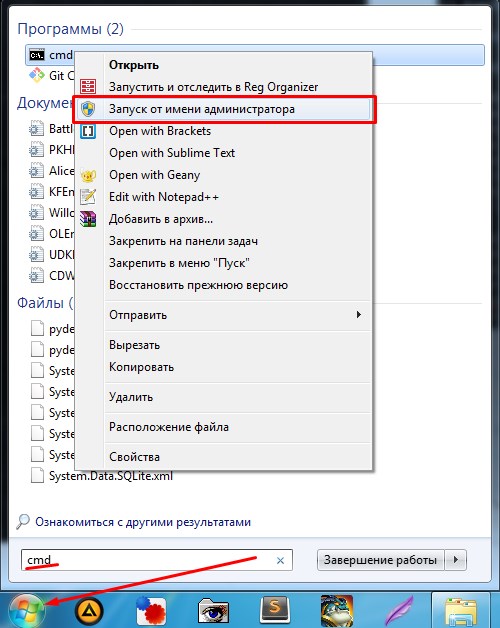
Task: Click the magnifier icon near other results
Action: click(23, 521)
